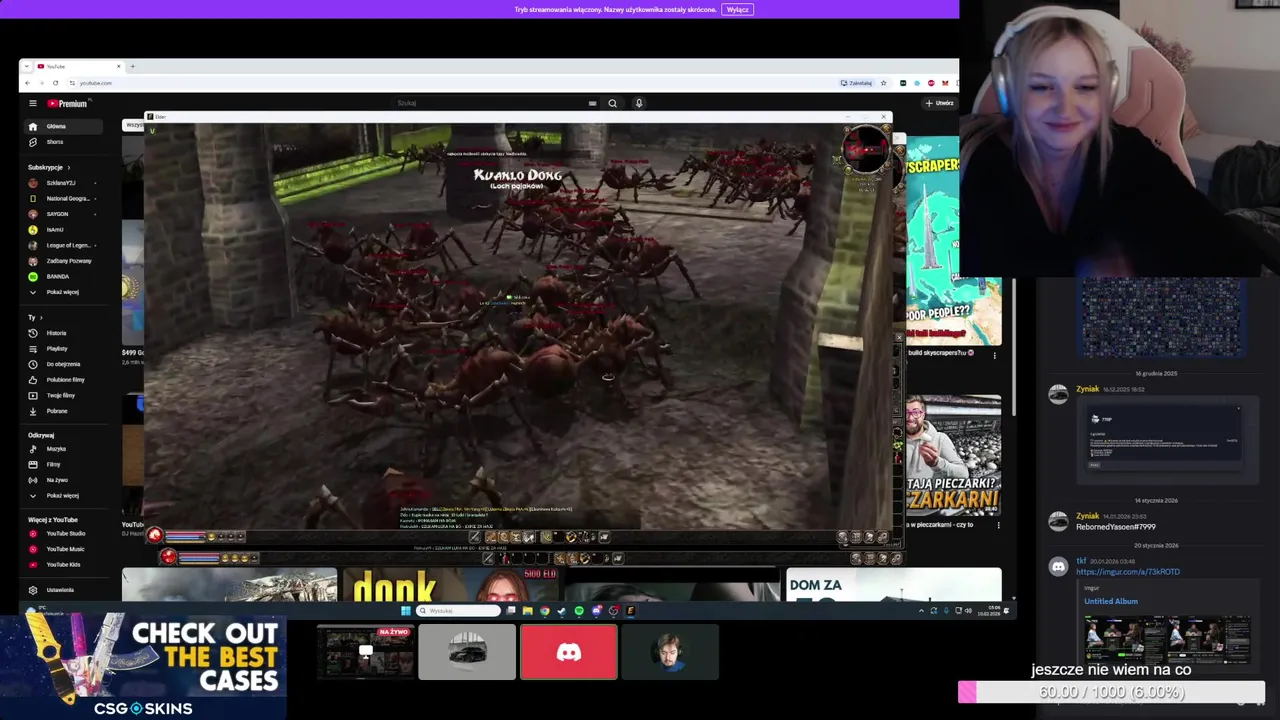Viewport: 1280px width, 720px height.
Task: Open DOM ZA video thumbnail
Action: [893, 585]
